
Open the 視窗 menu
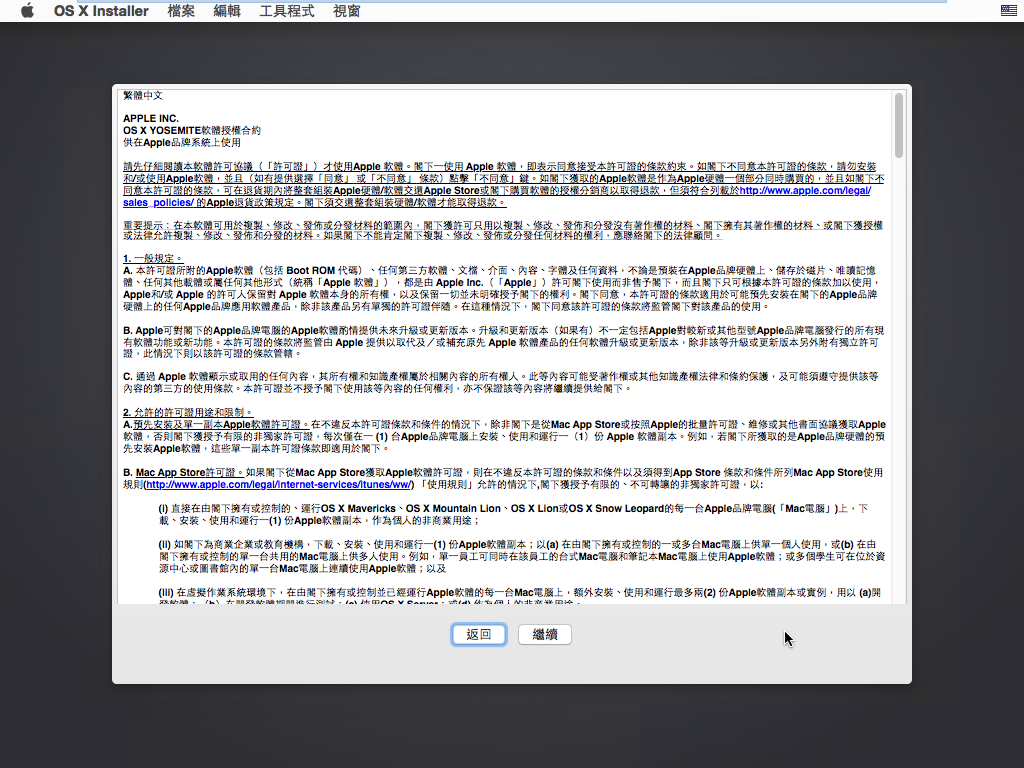point(346,11)
